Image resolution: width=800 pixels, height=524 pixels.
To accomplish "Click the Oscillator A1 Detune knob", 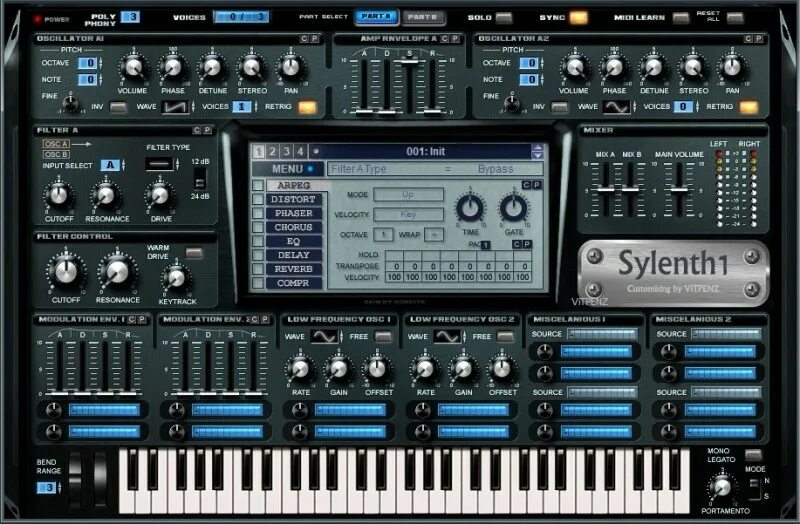I will [x=212, y=67].
